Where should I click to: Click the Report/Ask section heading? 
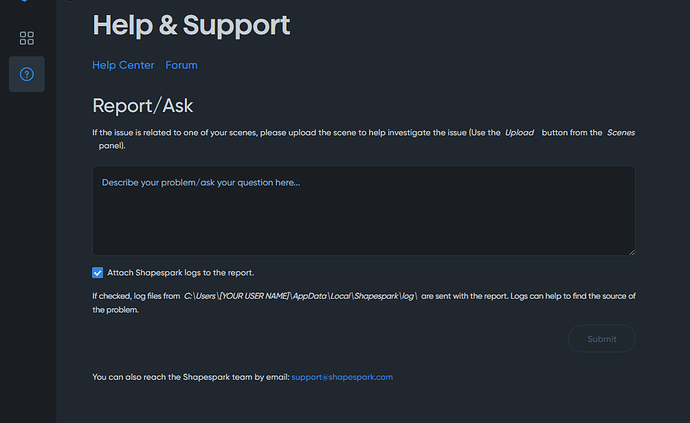click(143, 106)
